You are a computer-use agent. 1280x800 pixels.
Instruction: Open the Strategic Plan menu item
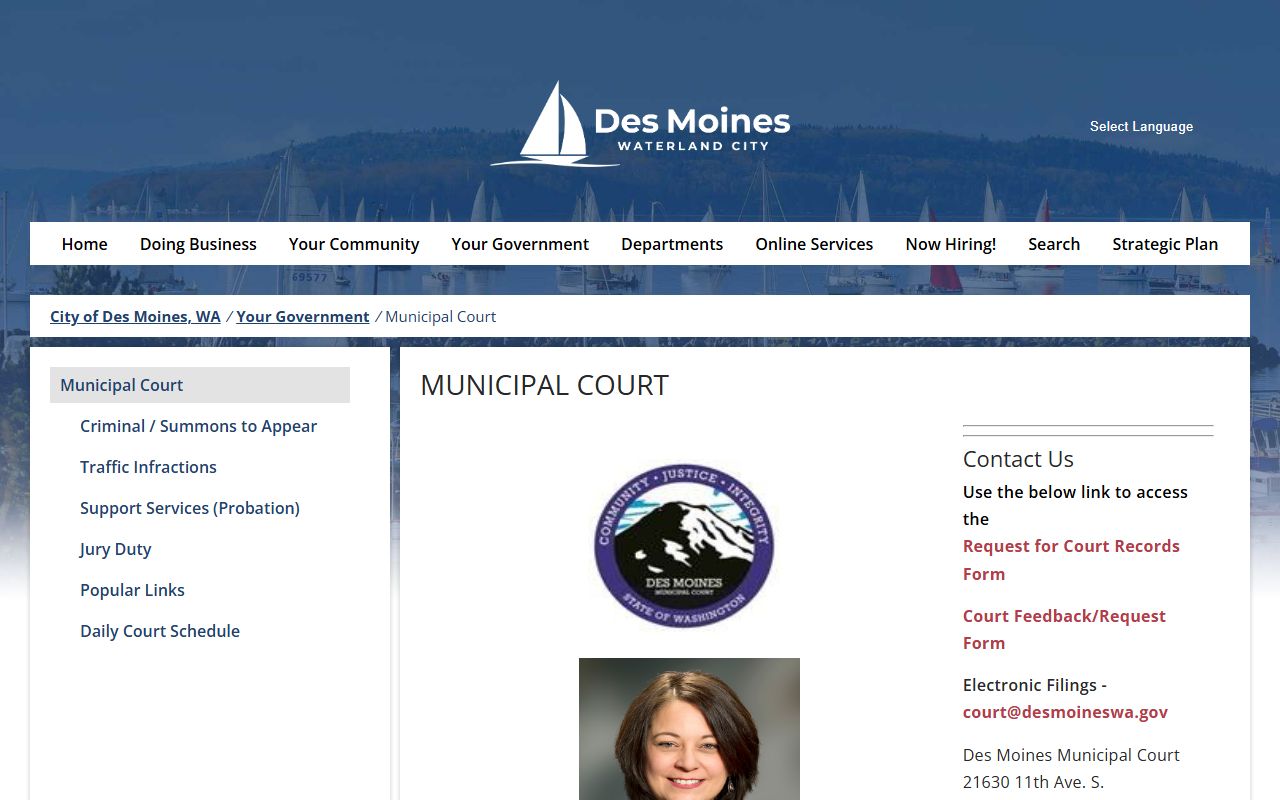tap(1165, 244)
